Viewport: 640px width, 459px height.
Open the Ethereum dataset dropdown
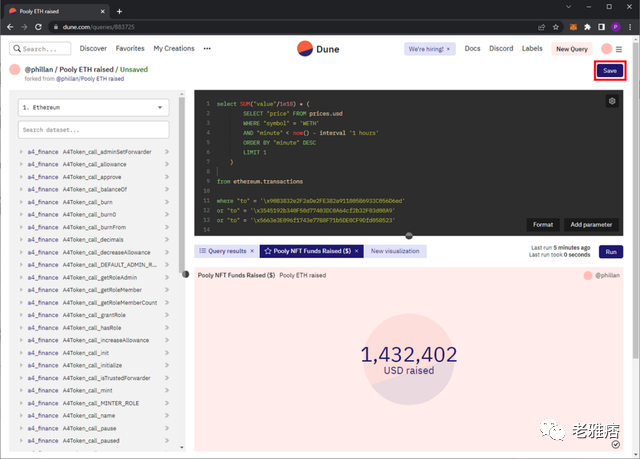[93, 107]
